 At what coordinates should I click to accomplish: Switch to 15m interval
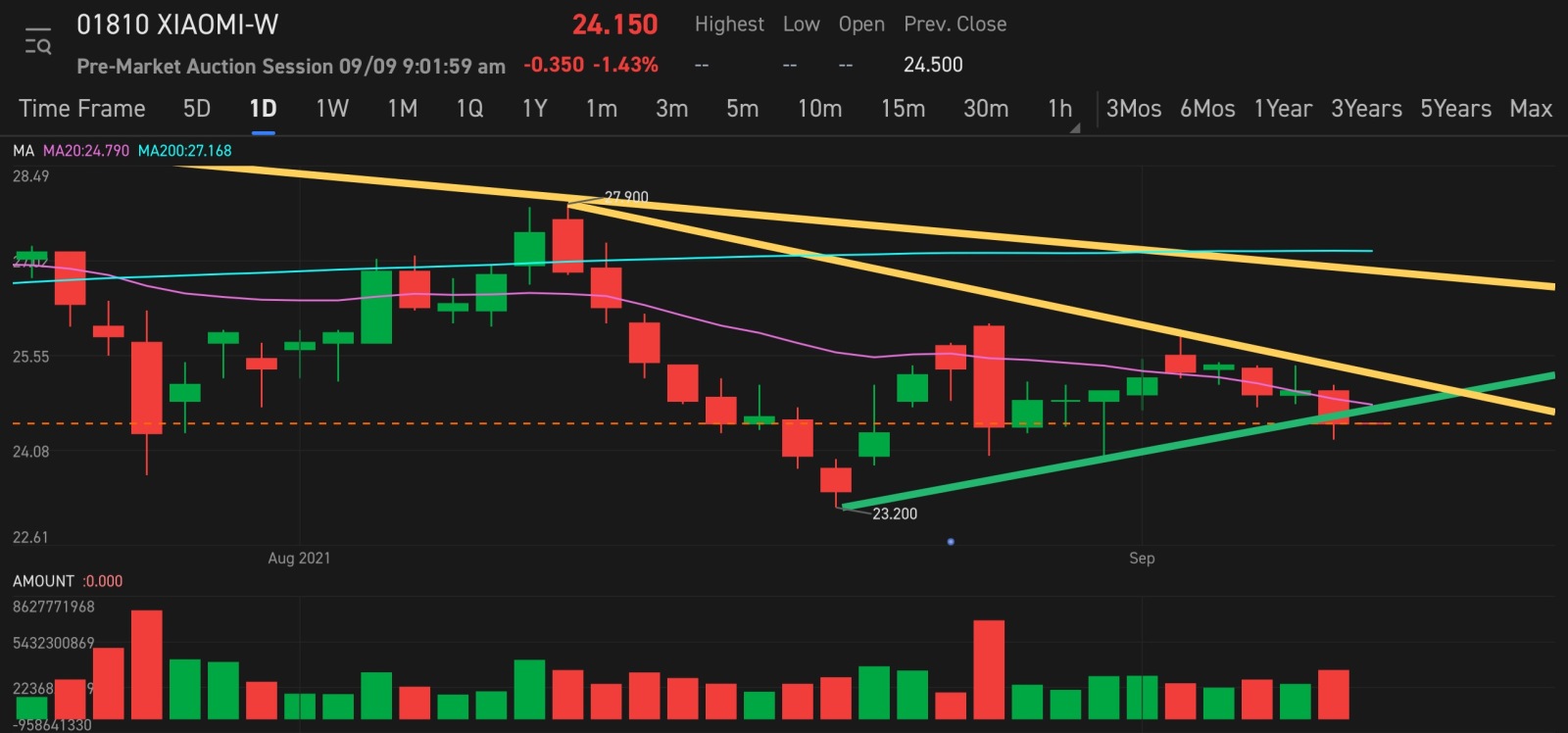903,109
